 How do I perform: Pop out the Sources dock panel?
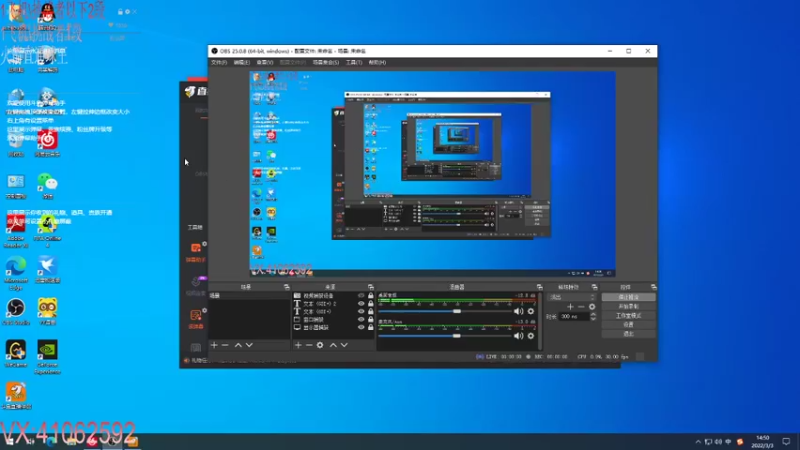click(371, 287)
